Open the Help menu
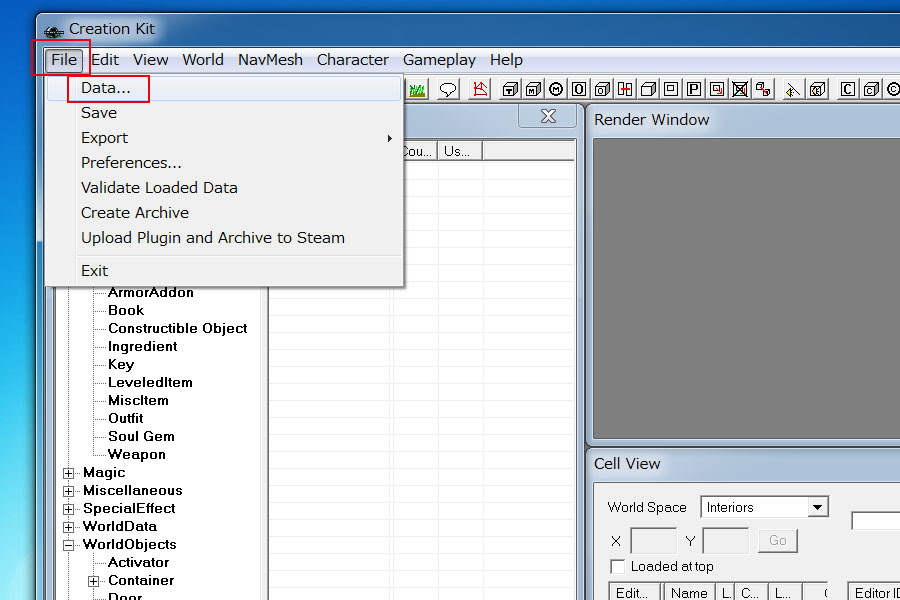Viewport: 900px width, 600px height. point(506,60)
